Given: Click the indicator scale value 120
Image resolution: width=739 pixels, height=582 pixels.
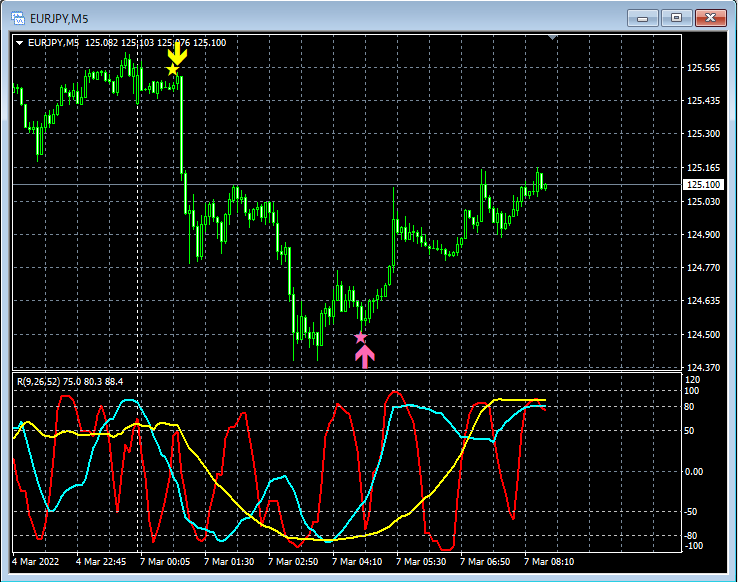Looking at the screenshot, I should point(692,380).
